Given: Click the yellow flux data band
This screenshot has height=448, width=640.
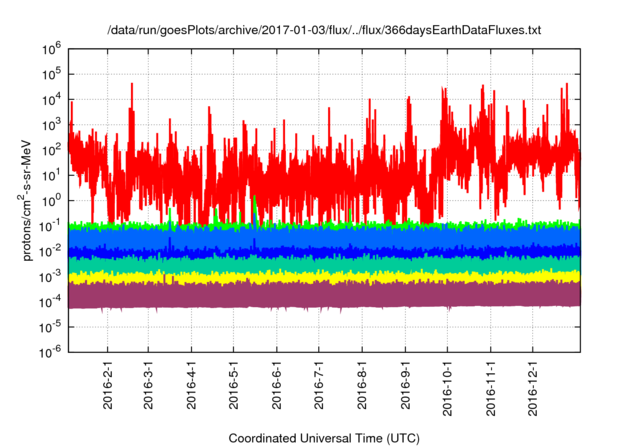Looking at the screenshot, I should click(324, 277).
